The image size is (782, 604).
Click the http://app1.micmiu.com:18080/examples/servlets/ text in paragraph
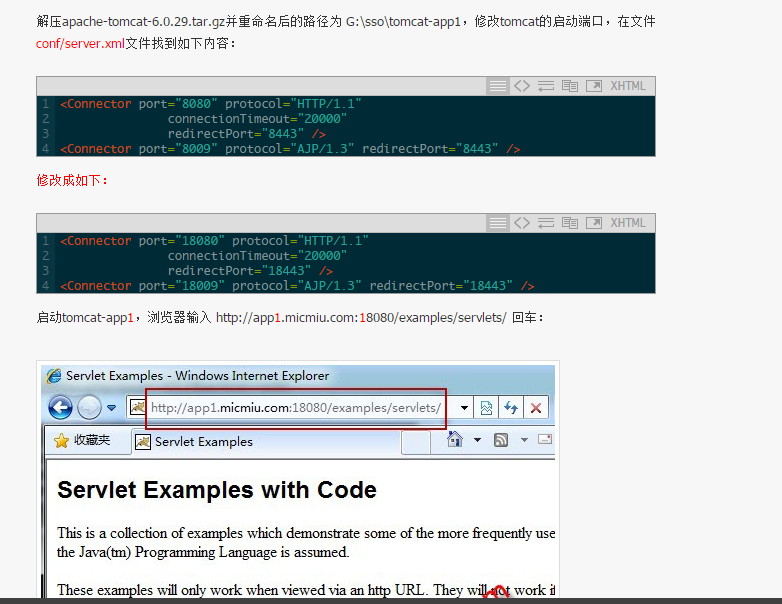pyautogui.click(x=361, y=317)
